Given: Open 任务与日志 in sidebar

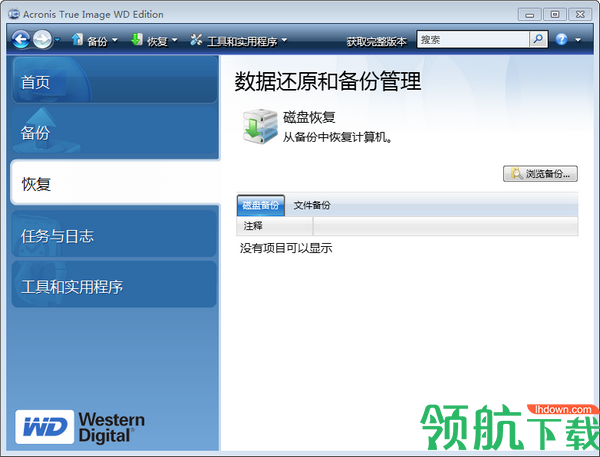Looking at the screenshot, I should click(114, 234).
